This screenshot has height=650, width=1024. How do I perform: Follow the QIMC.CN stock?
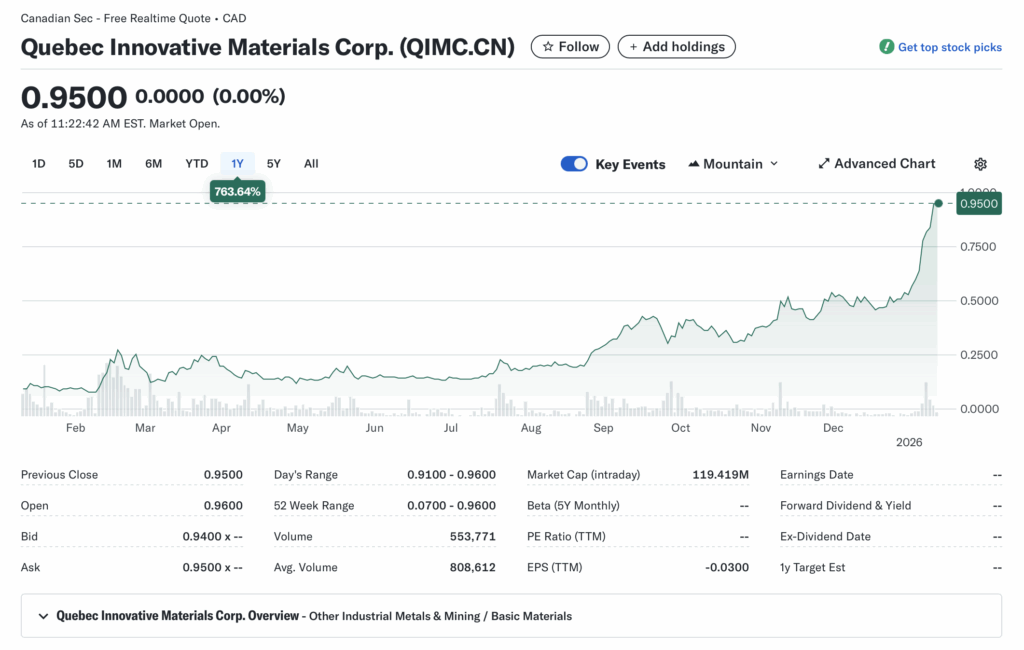pos(570,46)
